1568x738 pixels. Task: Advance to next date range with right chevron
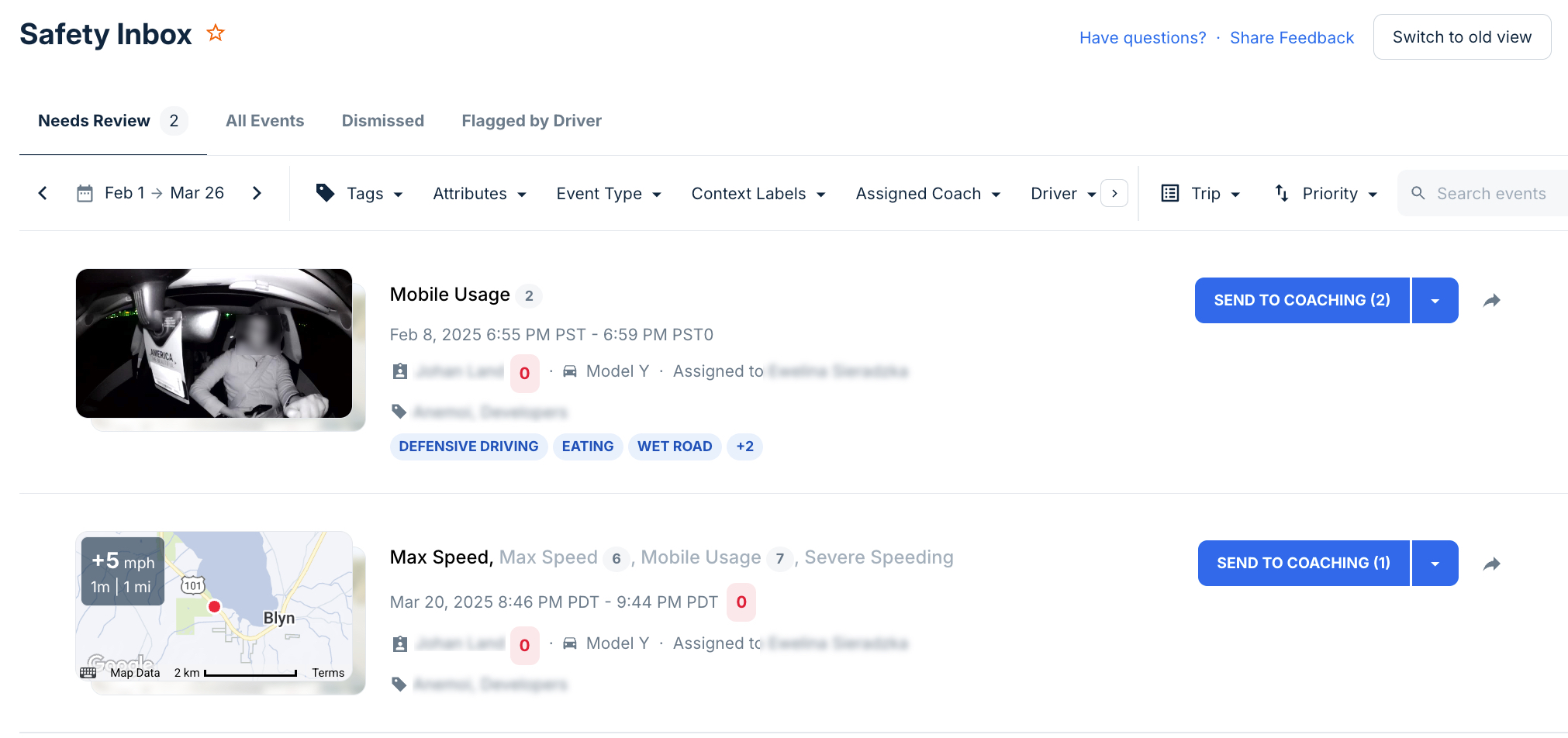[x=257, y=193]
